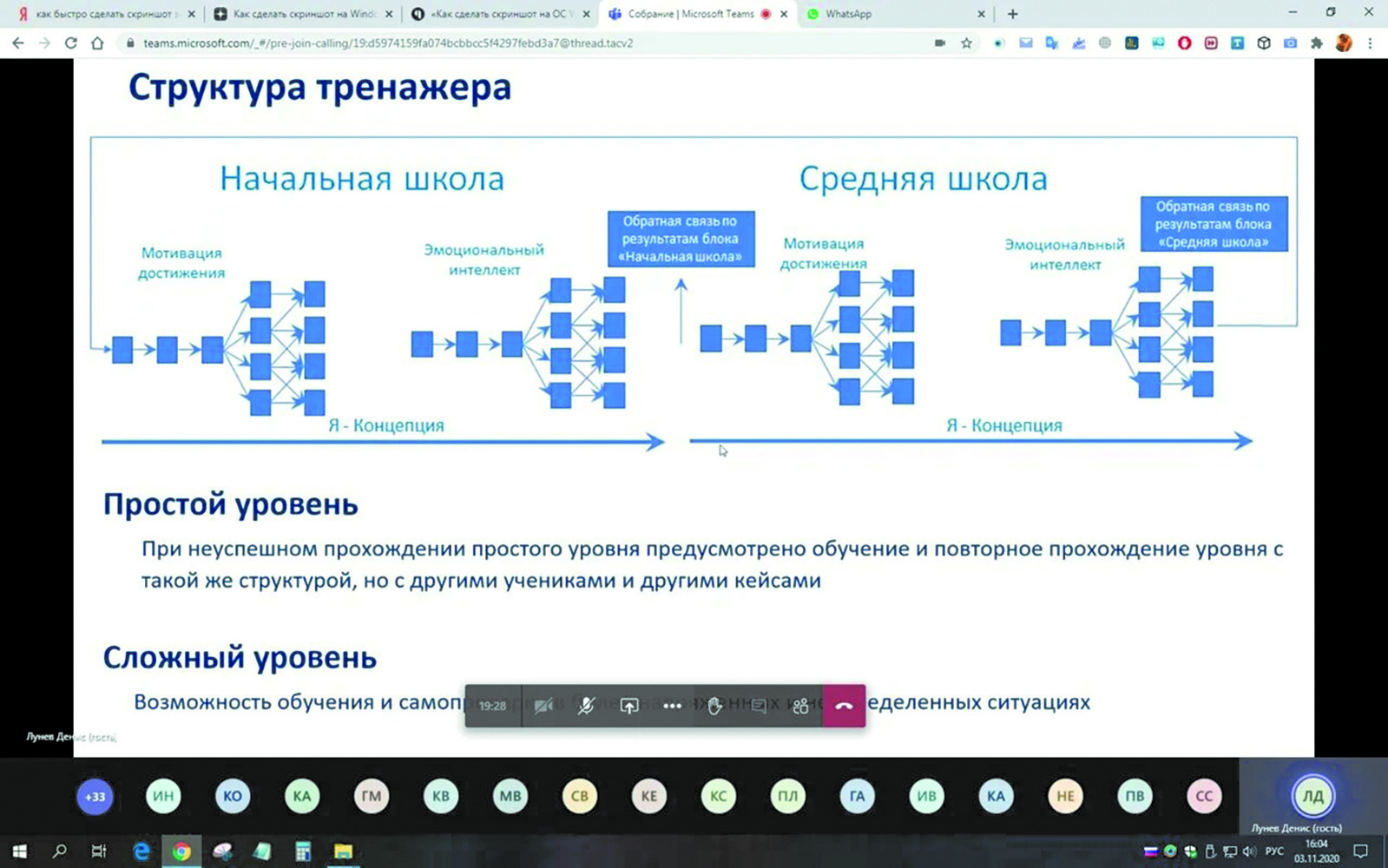The image size is (1388, 868).
Task: Select participant avatar ГМ
Action: pyautogui.click(x=372, y=796)
